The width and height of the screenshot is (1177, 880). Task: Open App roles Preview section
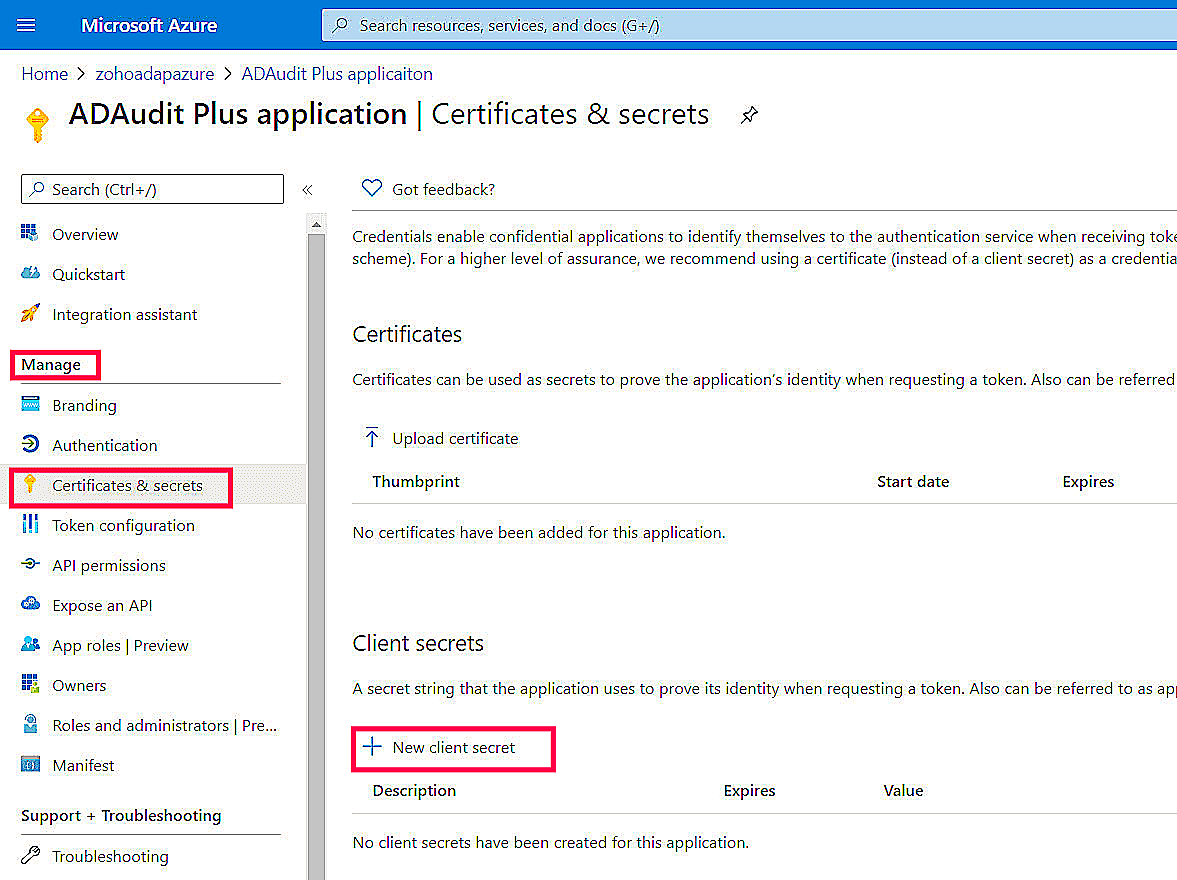(120, 645)
